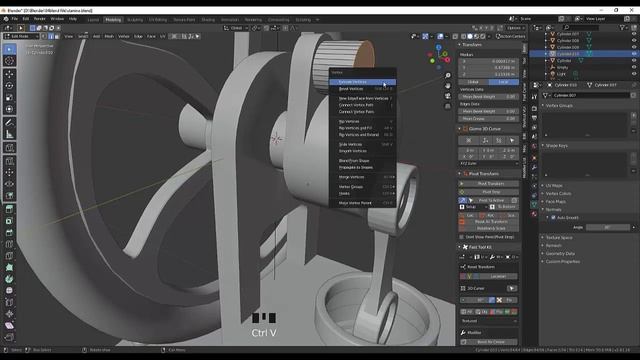Select the Move tool

coord(9,74)
